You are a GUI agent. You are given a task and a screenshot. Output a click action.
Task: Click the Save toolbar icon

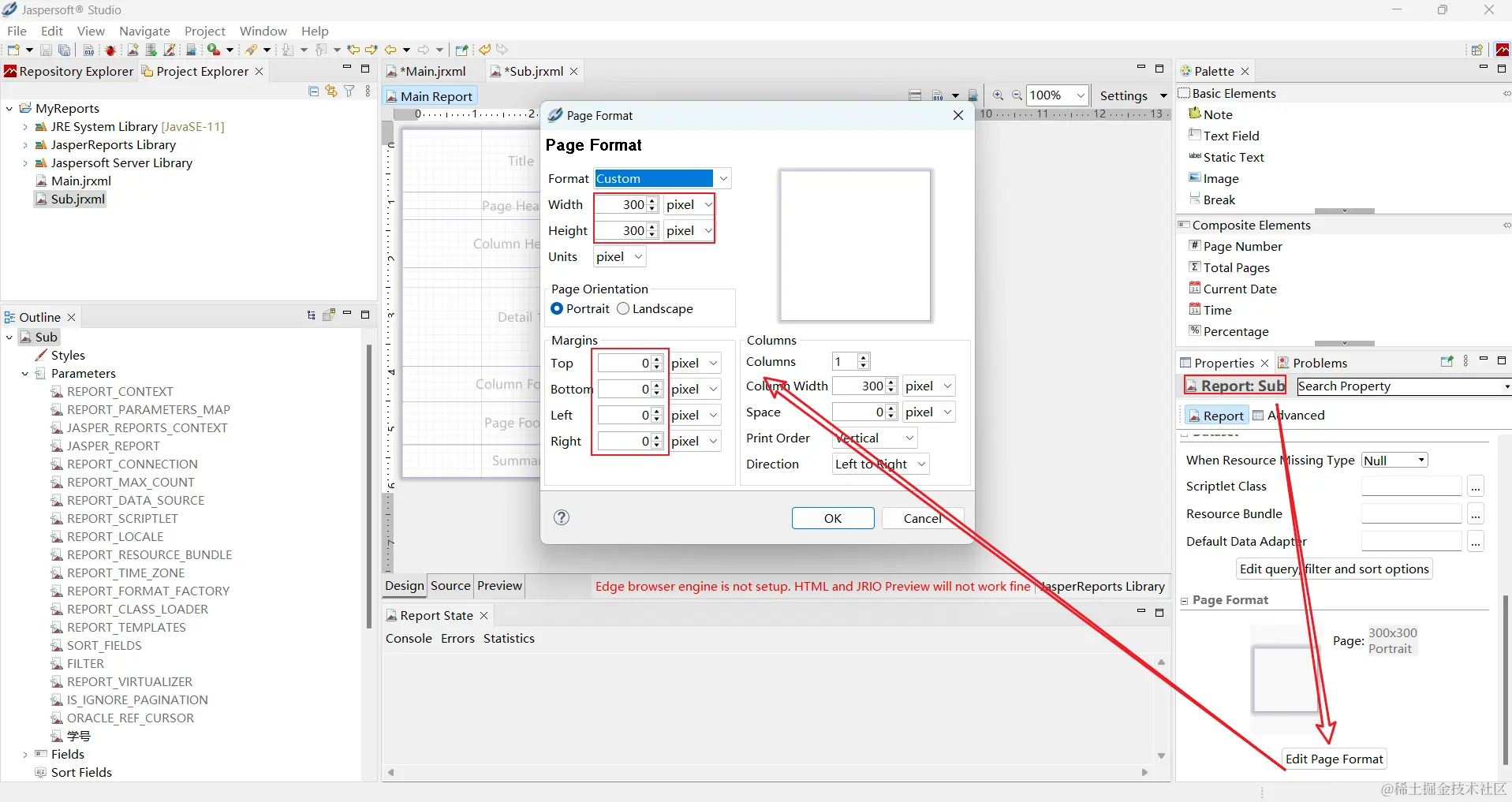[46, 50]
